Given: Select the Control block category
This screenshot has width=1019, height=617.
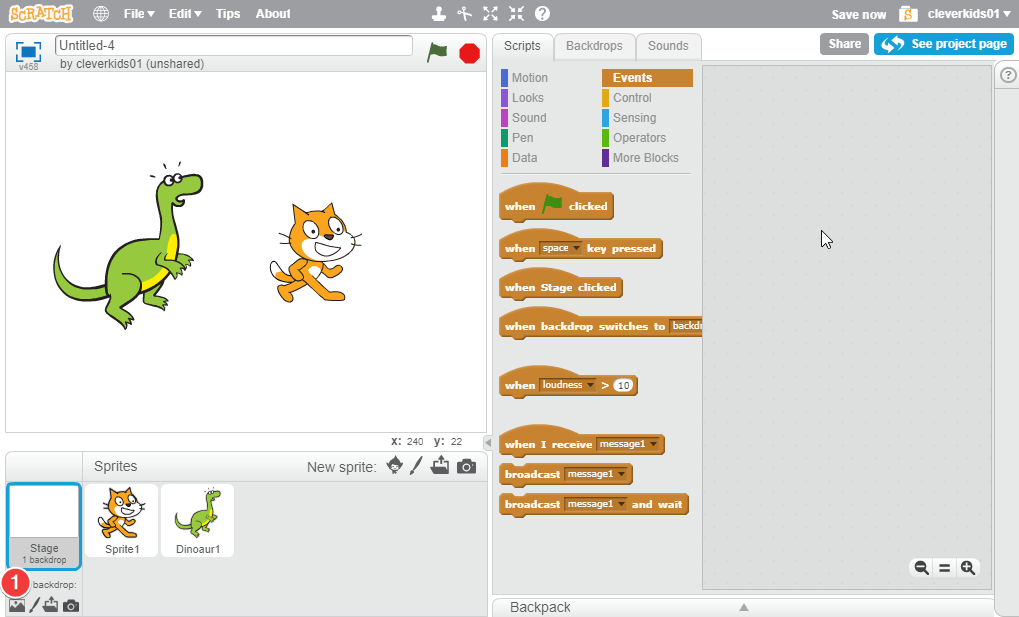Looking at the screenshot, I should tap(632, 98).
